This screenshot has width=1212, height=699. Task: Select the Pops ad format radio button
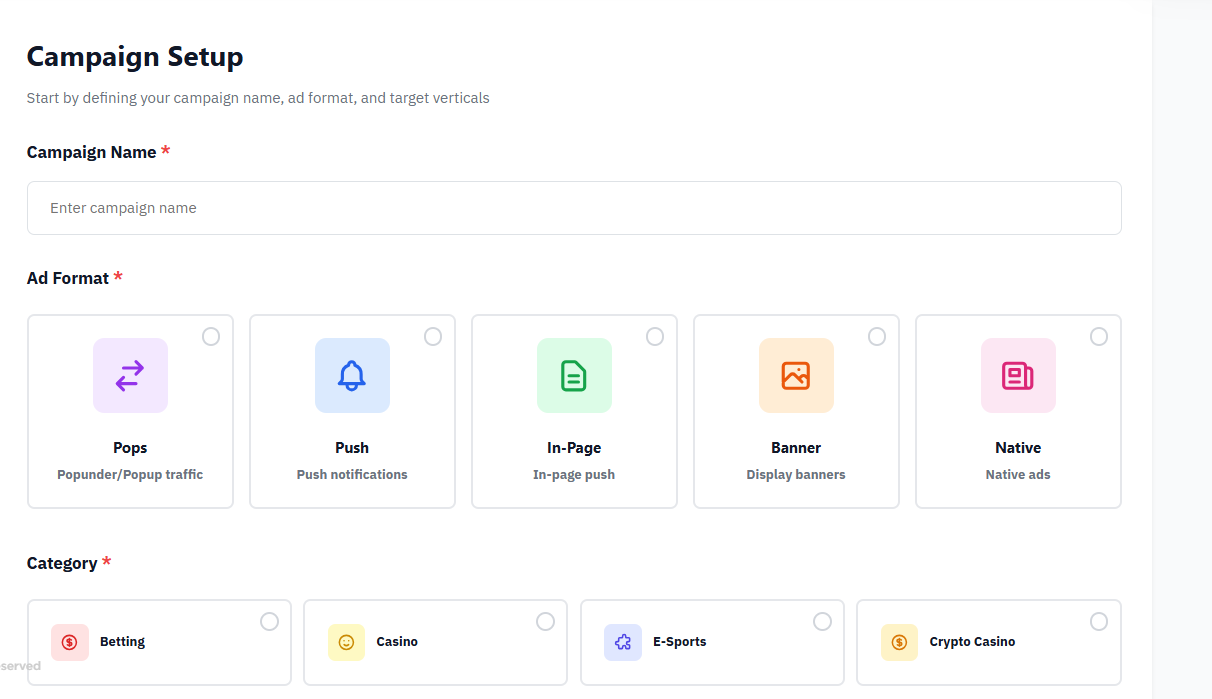point(211,337)
